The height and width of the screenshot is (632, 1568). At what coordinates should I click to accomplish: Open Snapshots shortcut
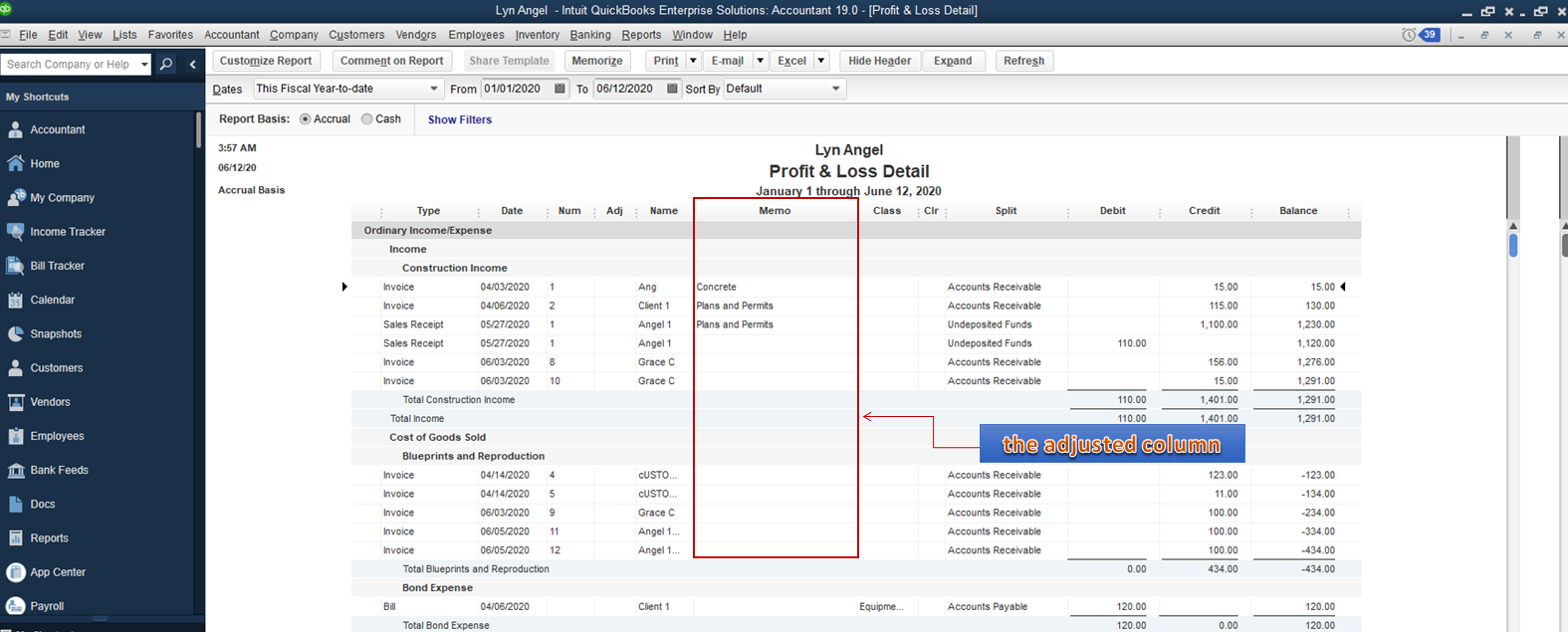coord(56,333)
